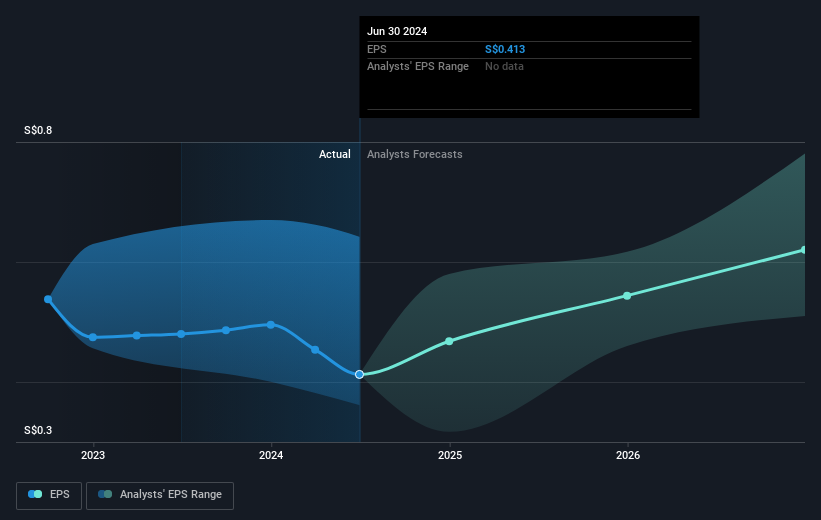The image size is (821, 520).
Task: Click the tooltip EPS value S$0.413
Action: coord(505,49)
